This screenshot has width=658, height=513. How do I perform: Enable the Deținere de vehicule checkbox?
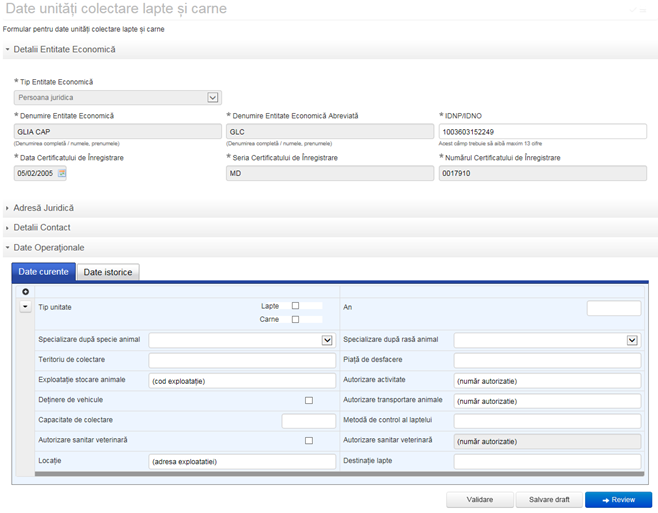pos(309,400)
